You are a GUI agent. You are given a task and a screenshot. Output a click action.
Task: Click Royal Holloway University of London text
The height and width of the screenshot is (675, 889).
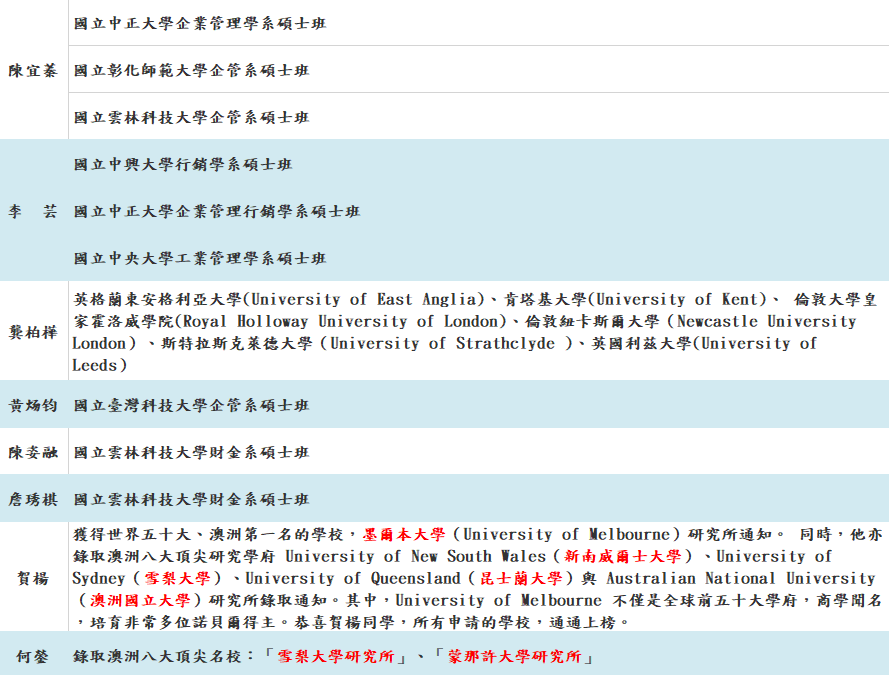click(x=341, y=321)
